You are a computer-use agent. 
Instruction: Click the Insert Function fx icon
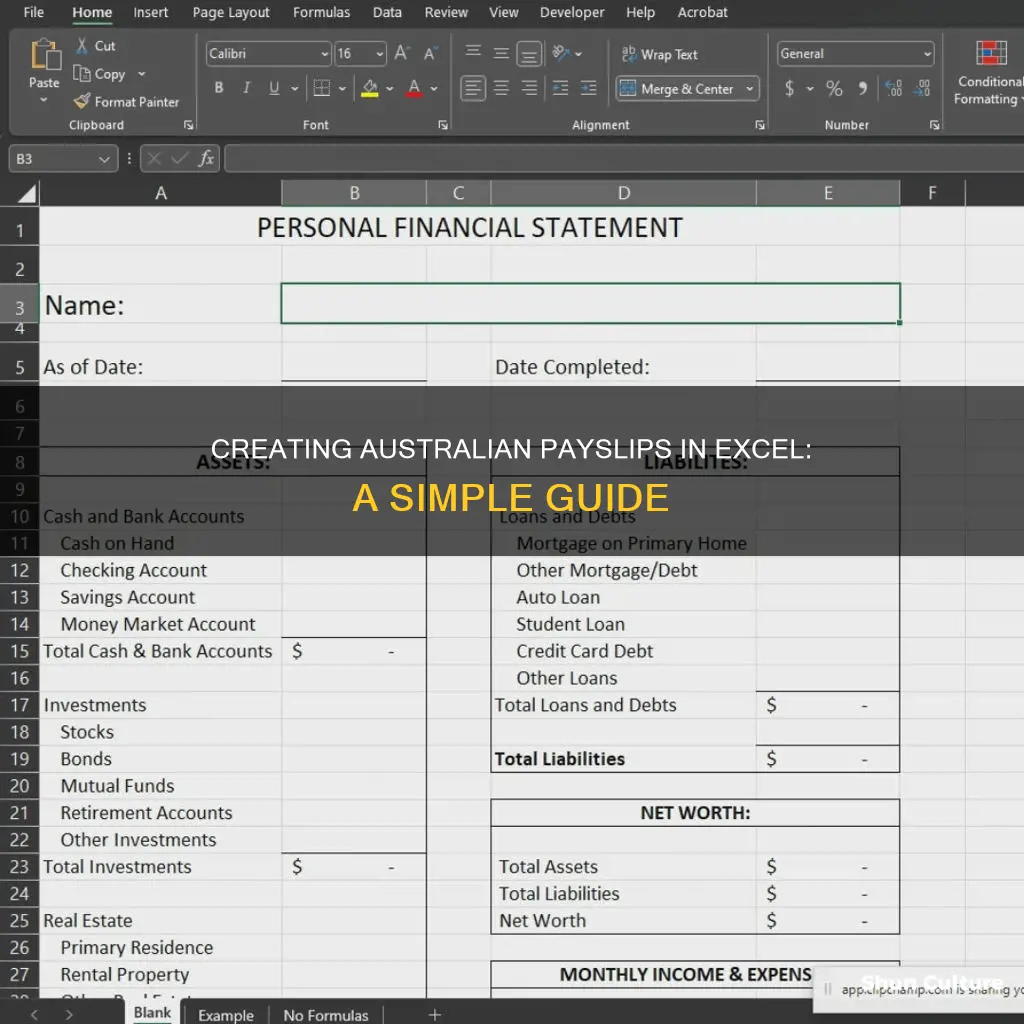(206, 158)
